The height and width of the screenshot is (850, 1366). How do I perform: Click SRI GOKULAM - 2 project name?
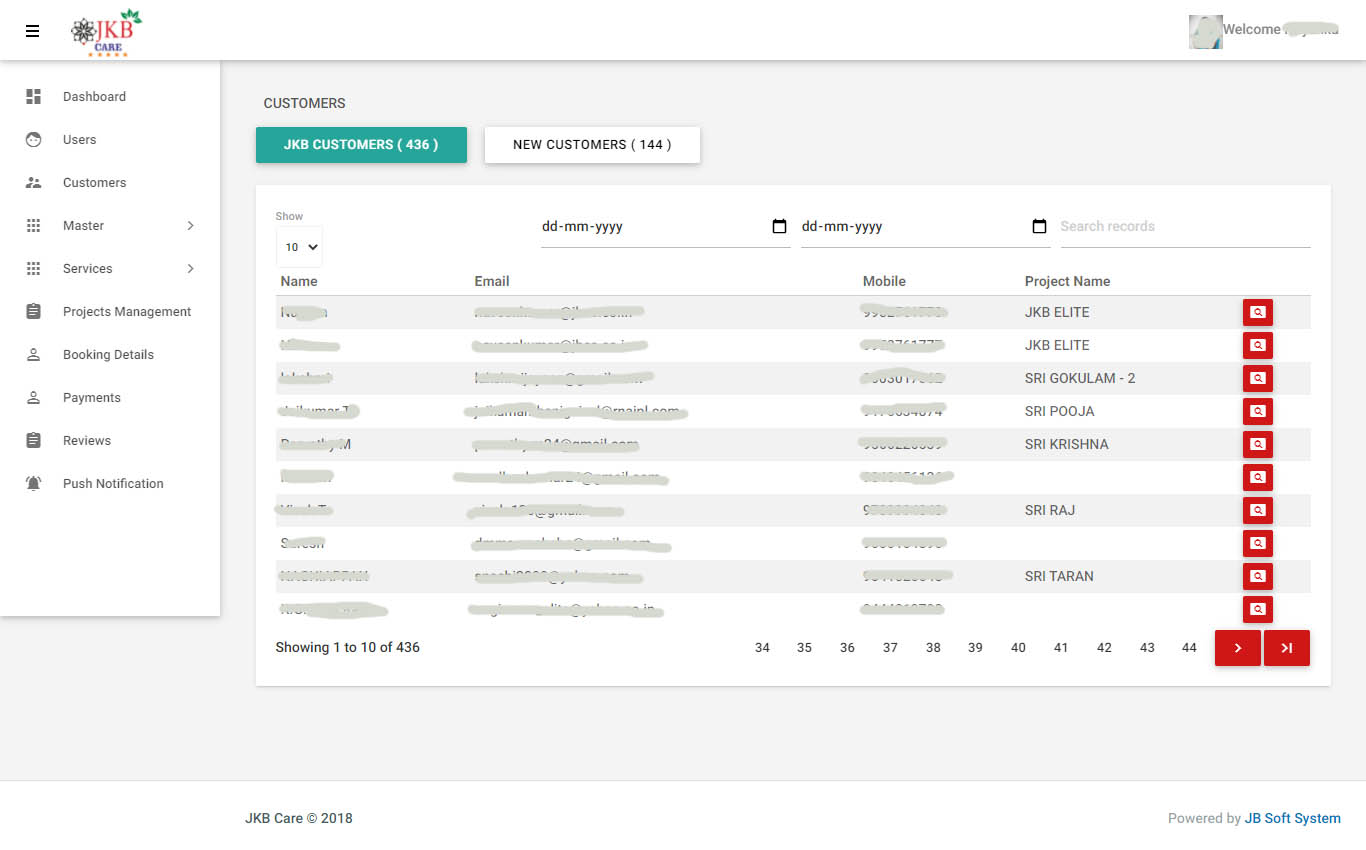tap(1080, 378)
